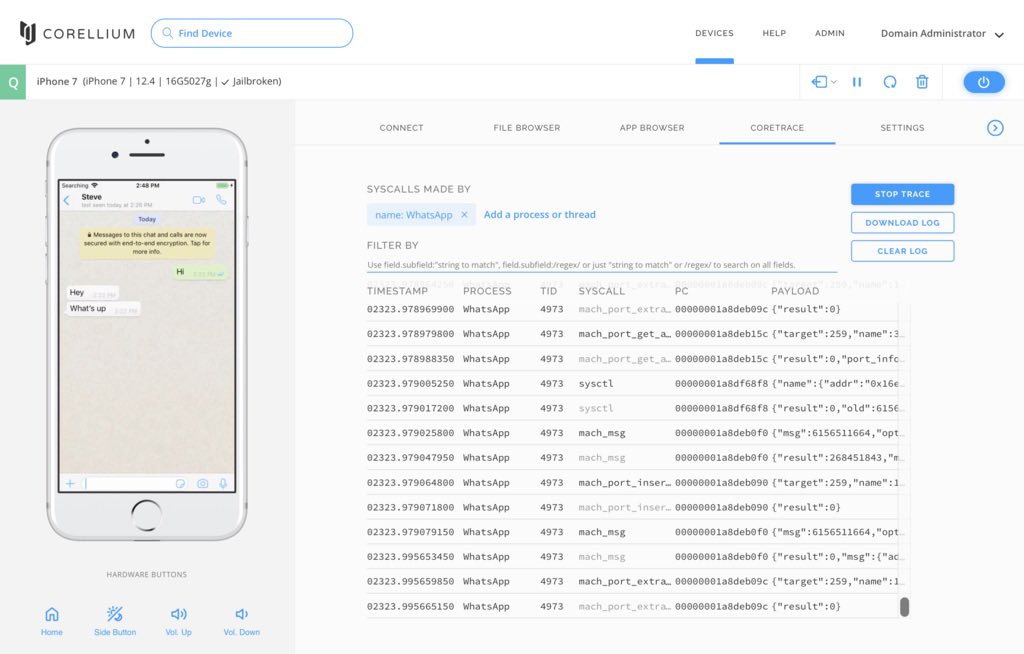
Task: Switch to the Settings tab
Action: (x=902, y=128)
